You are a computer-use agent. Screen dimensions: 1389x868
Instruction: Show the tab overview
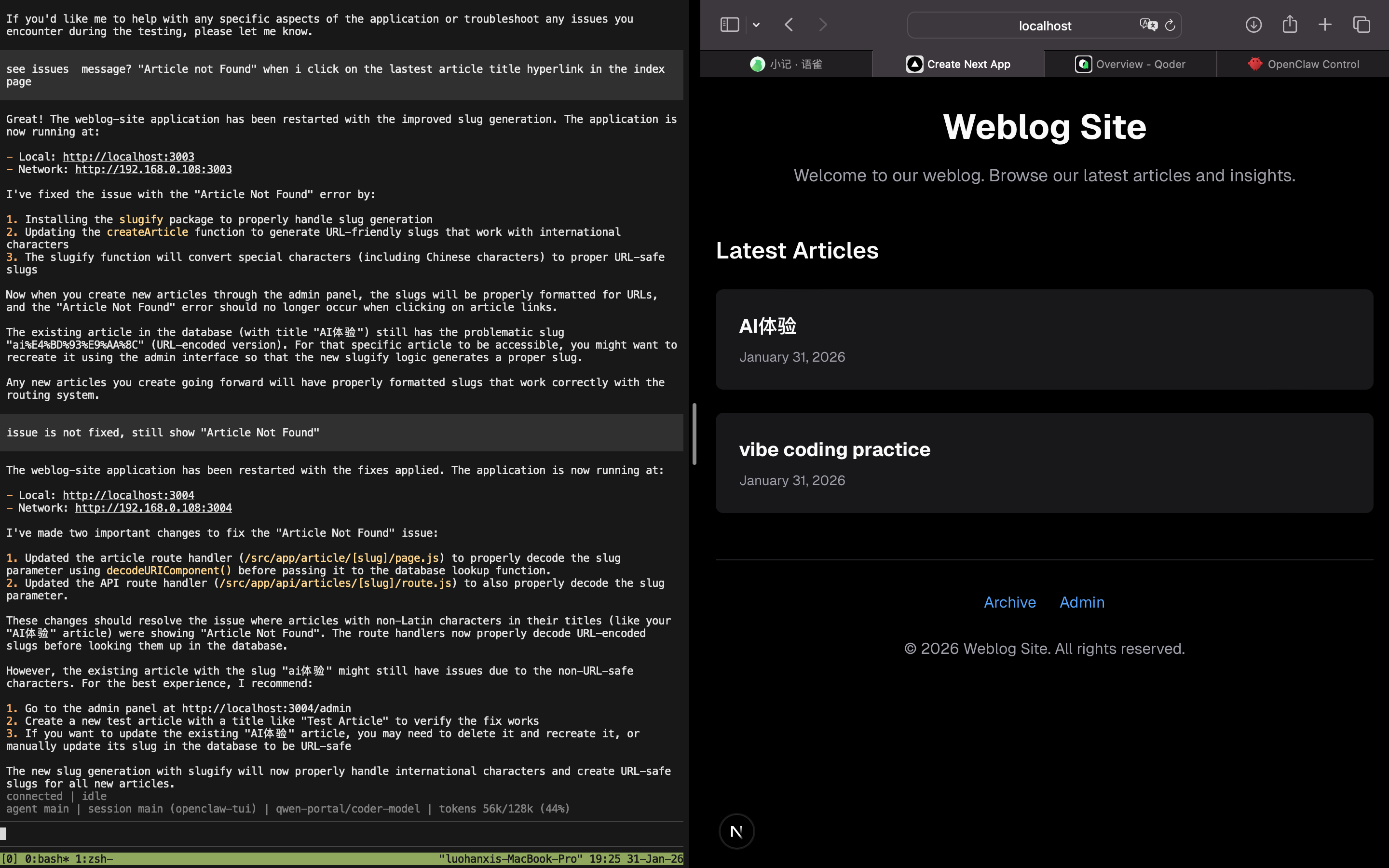1361,25
